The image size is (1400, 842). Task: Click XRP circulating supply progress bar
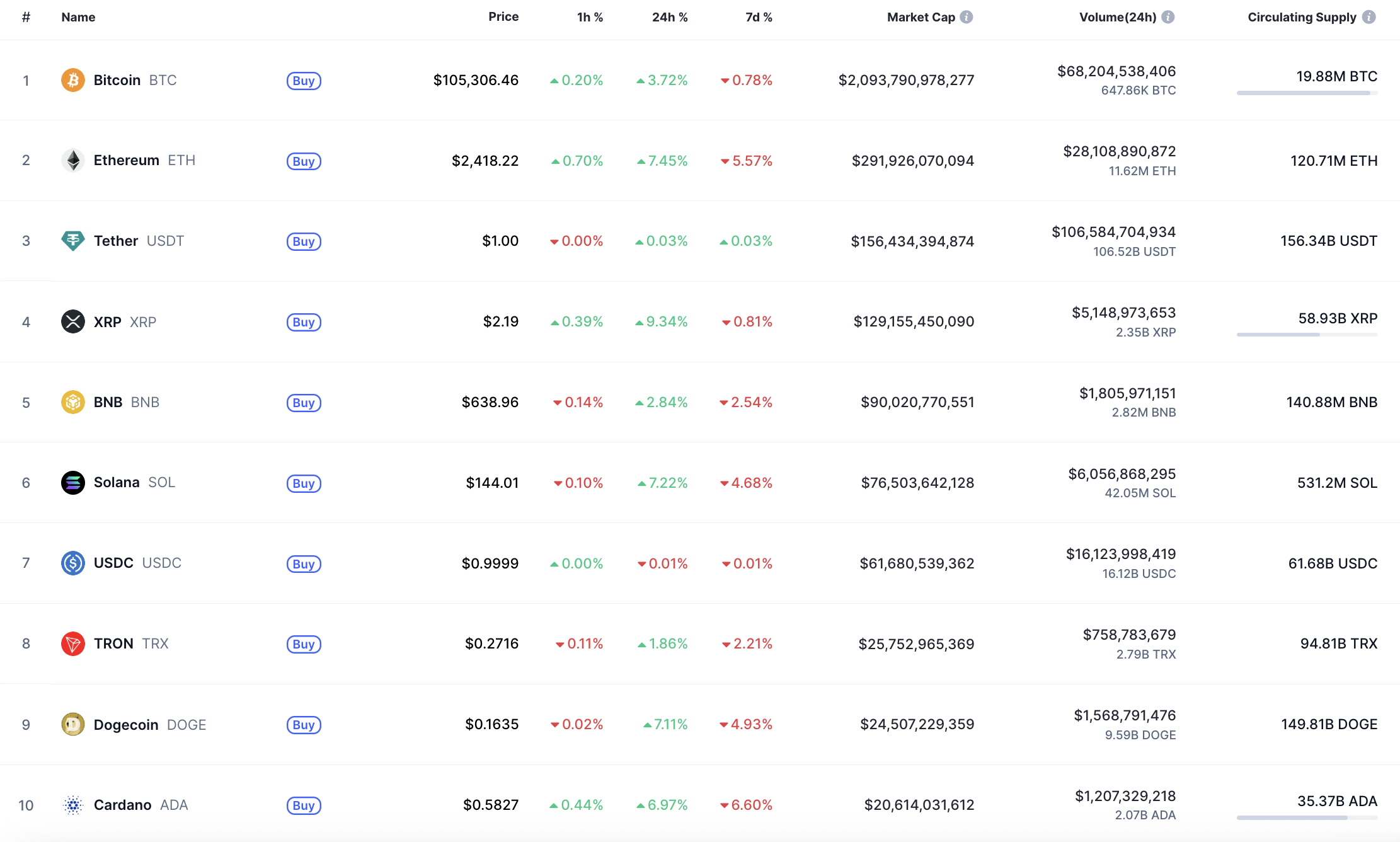tap(1307, 335)
